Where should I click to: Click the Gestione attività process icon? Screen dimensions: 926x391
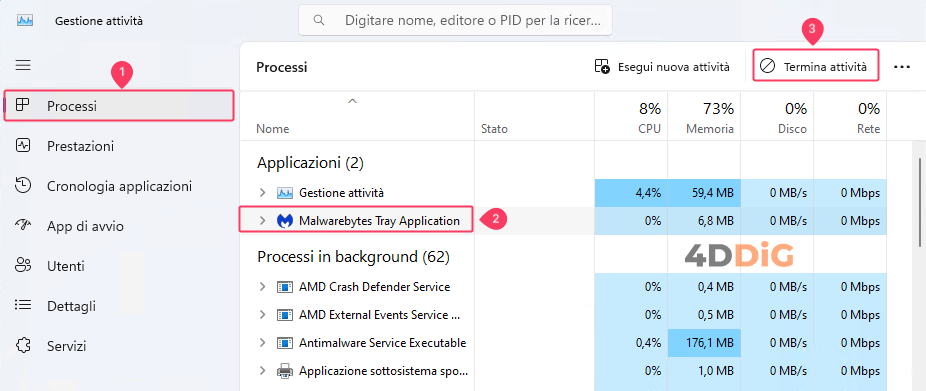(x=285, y=193)
